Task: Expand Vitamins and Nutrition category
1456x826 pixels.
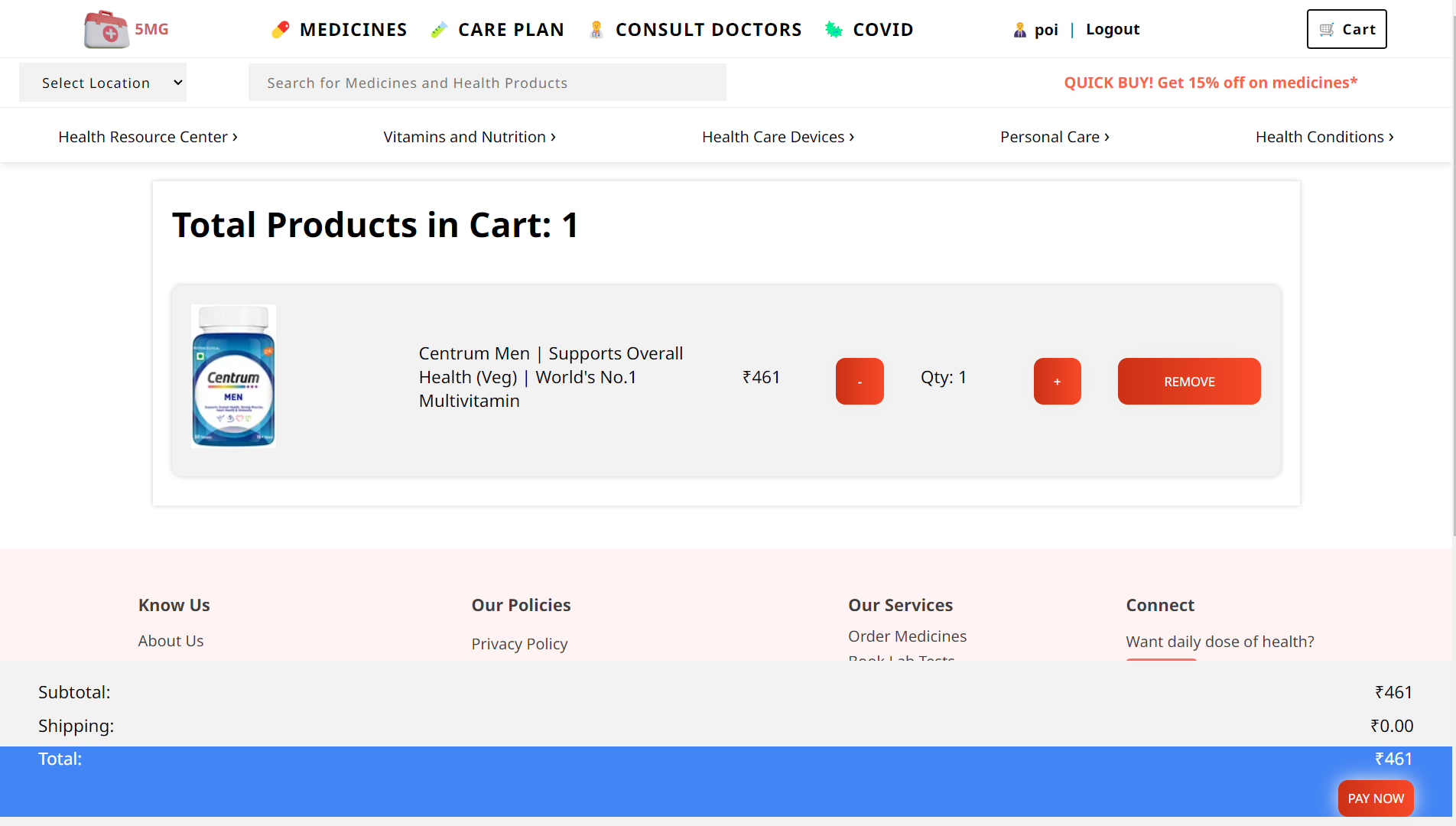Action: click(x=470, y=137)
